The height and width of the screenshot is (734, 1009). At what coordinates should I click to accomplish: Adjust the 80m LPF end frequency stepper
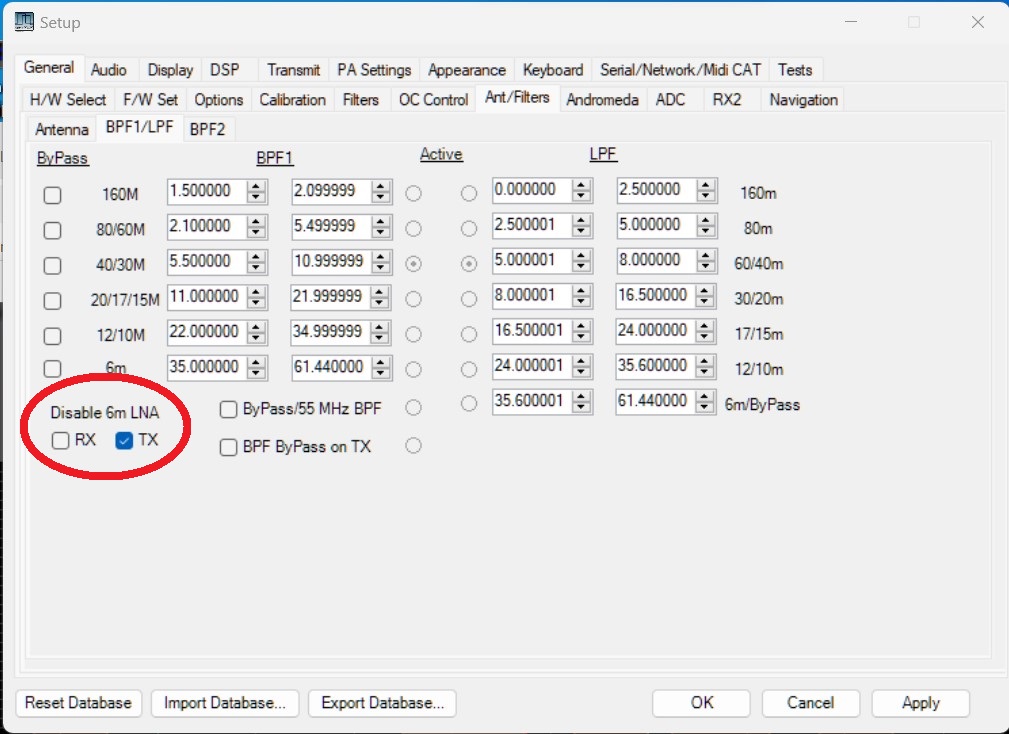(x=707, y=225)
